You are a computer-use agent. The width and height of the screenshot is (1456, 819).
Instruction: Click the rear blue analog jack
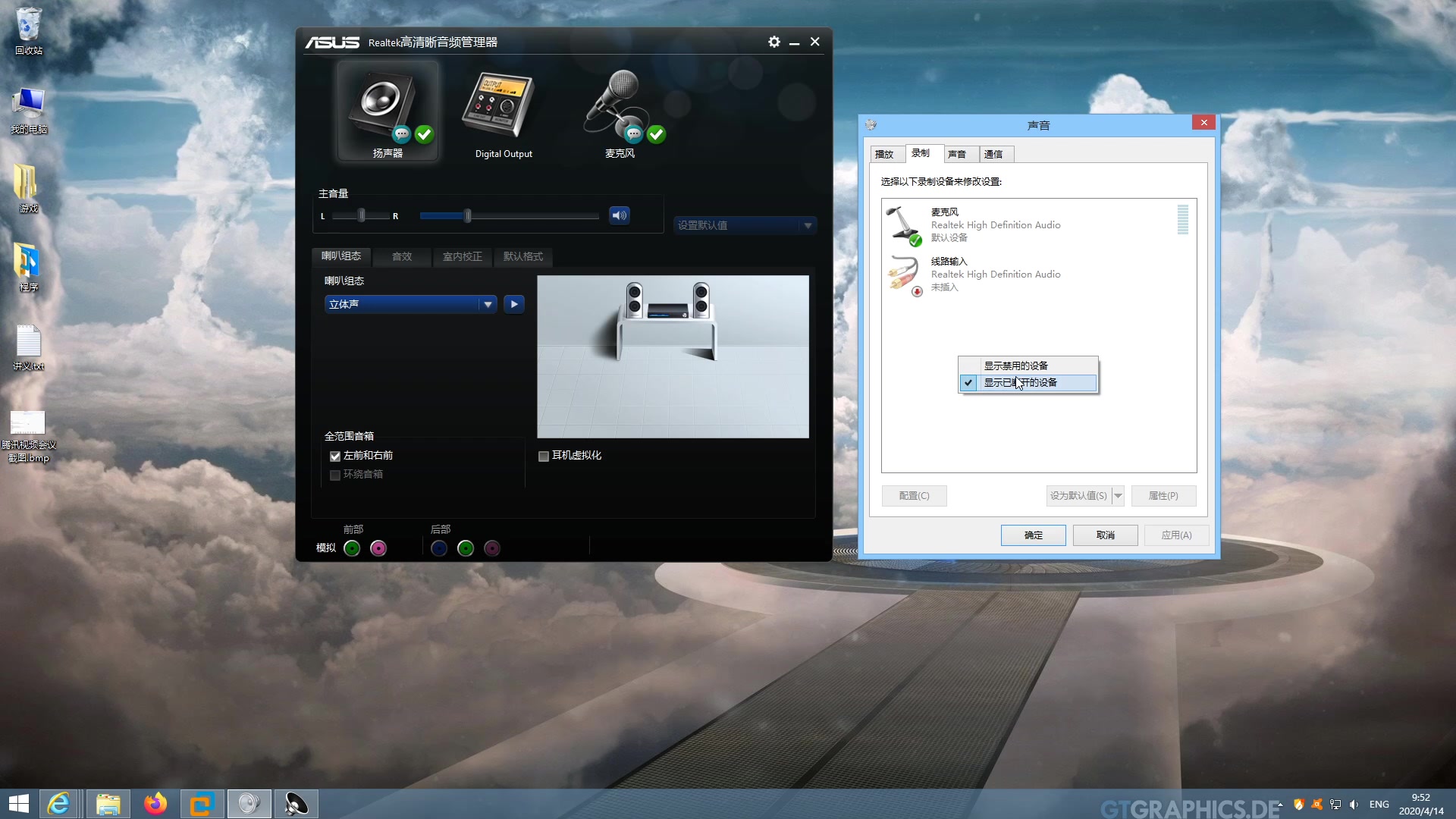tap(439, 548)
